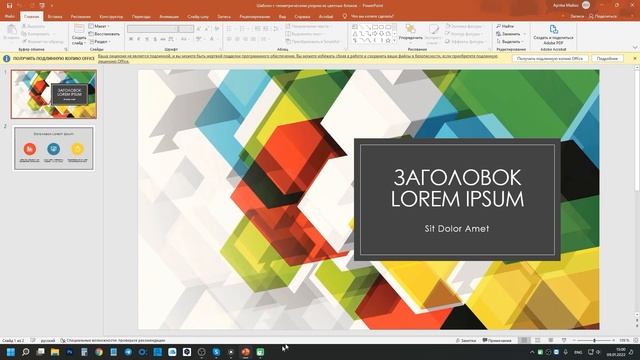Toggle Bold formatting
This screenshot has width=640, height=360.
[x=131, y=39]
